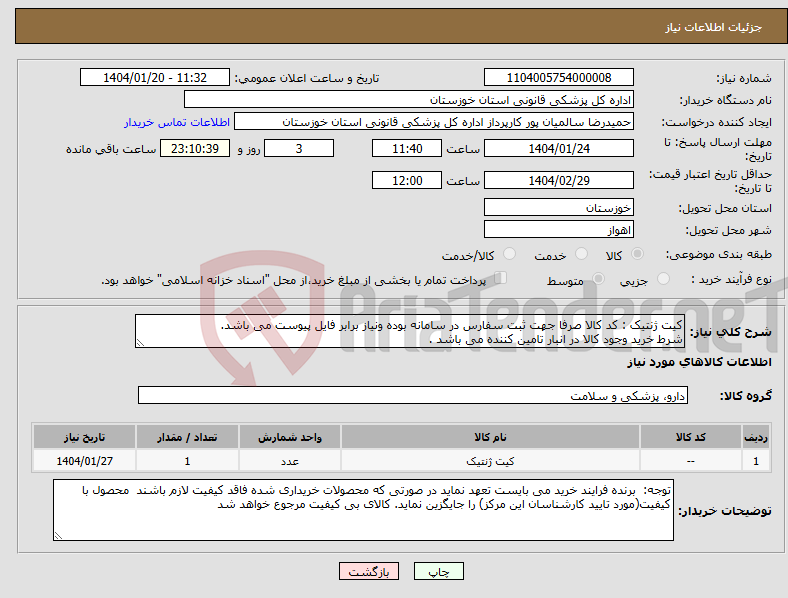Click the unit cell عدد
The image size is (788, 598).
[290, 461]
